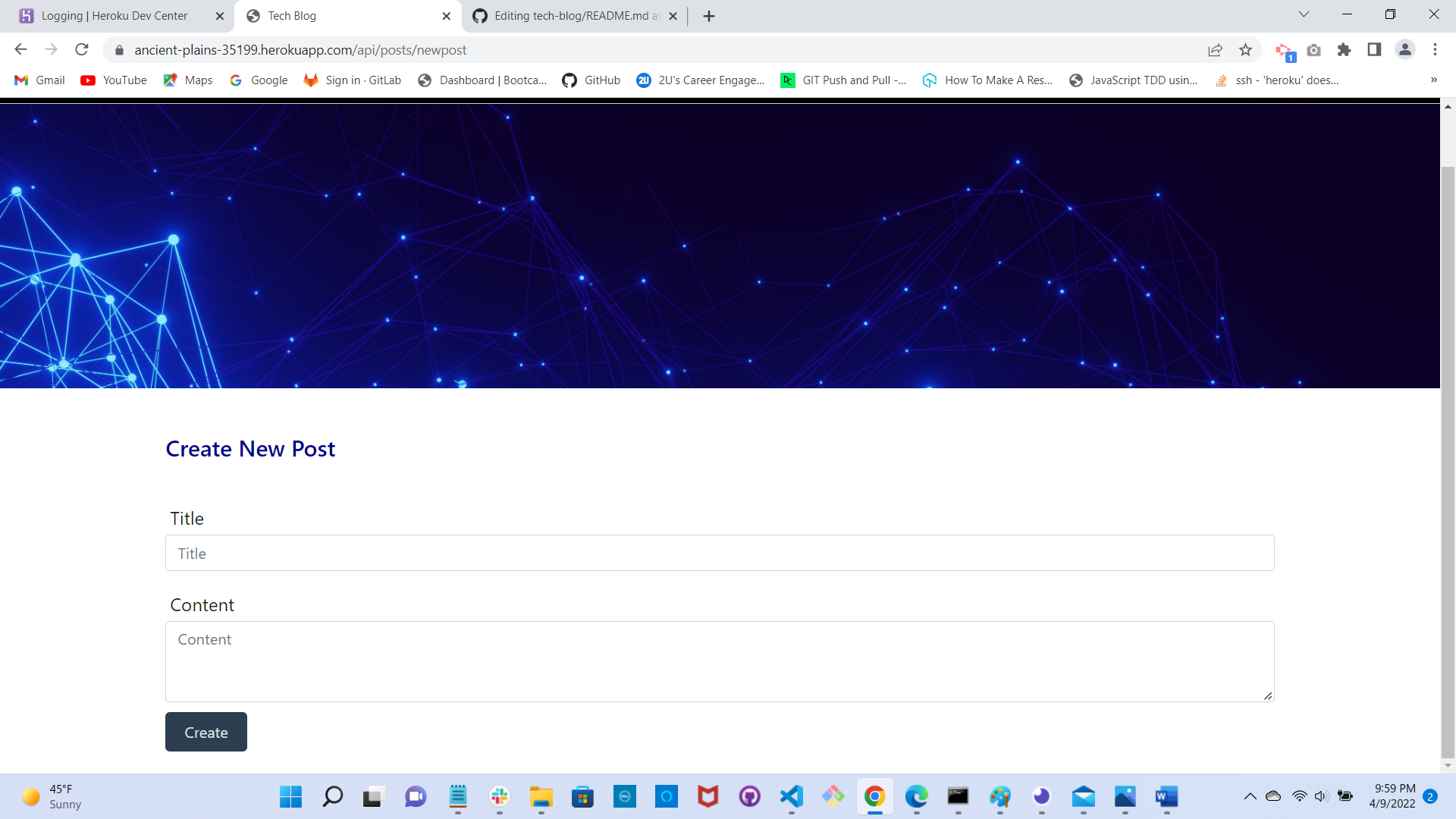
Task: Click the page vertical scrollbar
Action: click(x=1448, y=455)
